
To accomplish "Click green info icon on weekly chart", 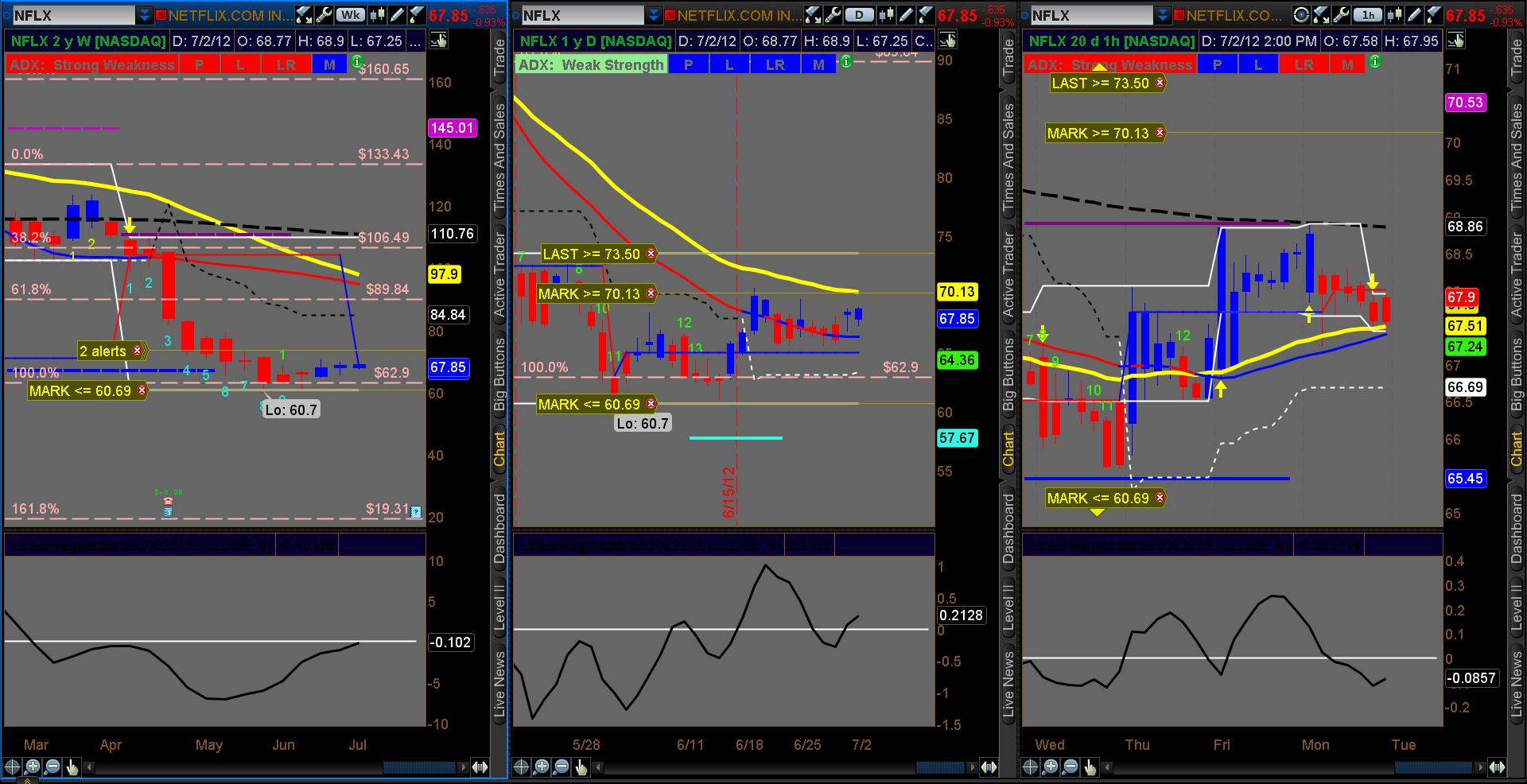I will point(357,61).
